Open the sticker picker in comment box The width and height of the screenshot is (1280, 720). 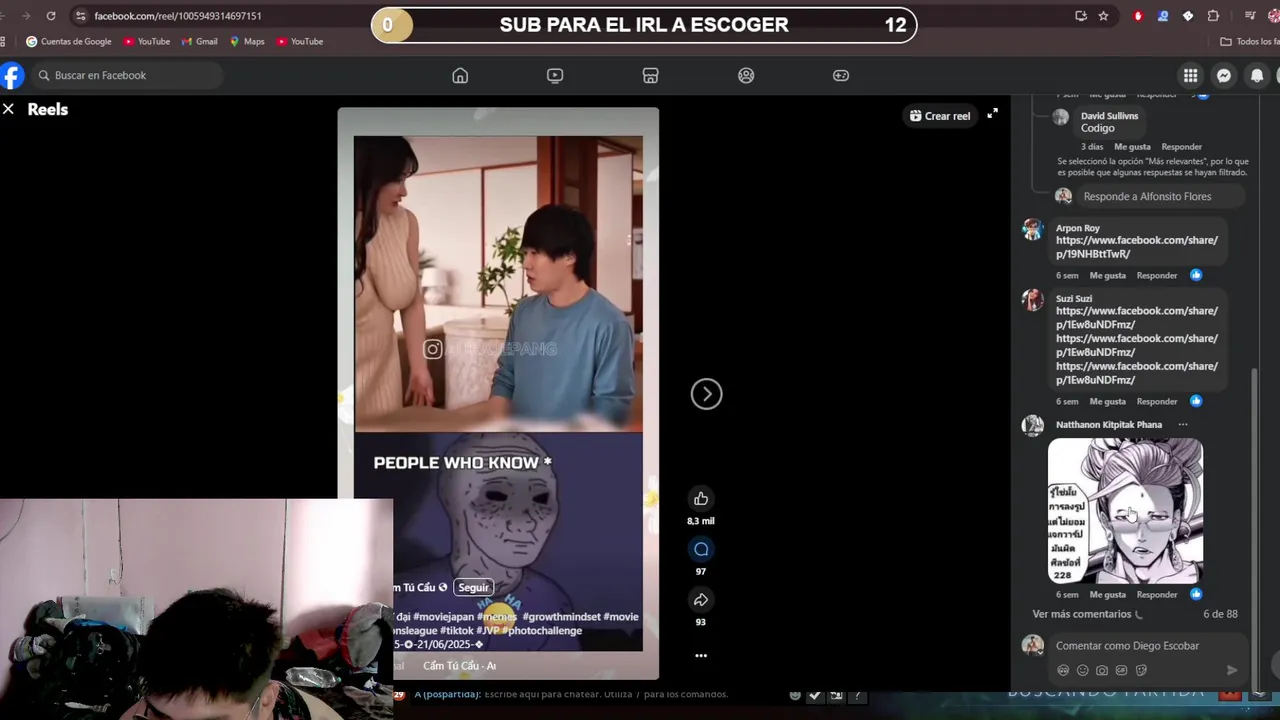(x=1141, y=670)
